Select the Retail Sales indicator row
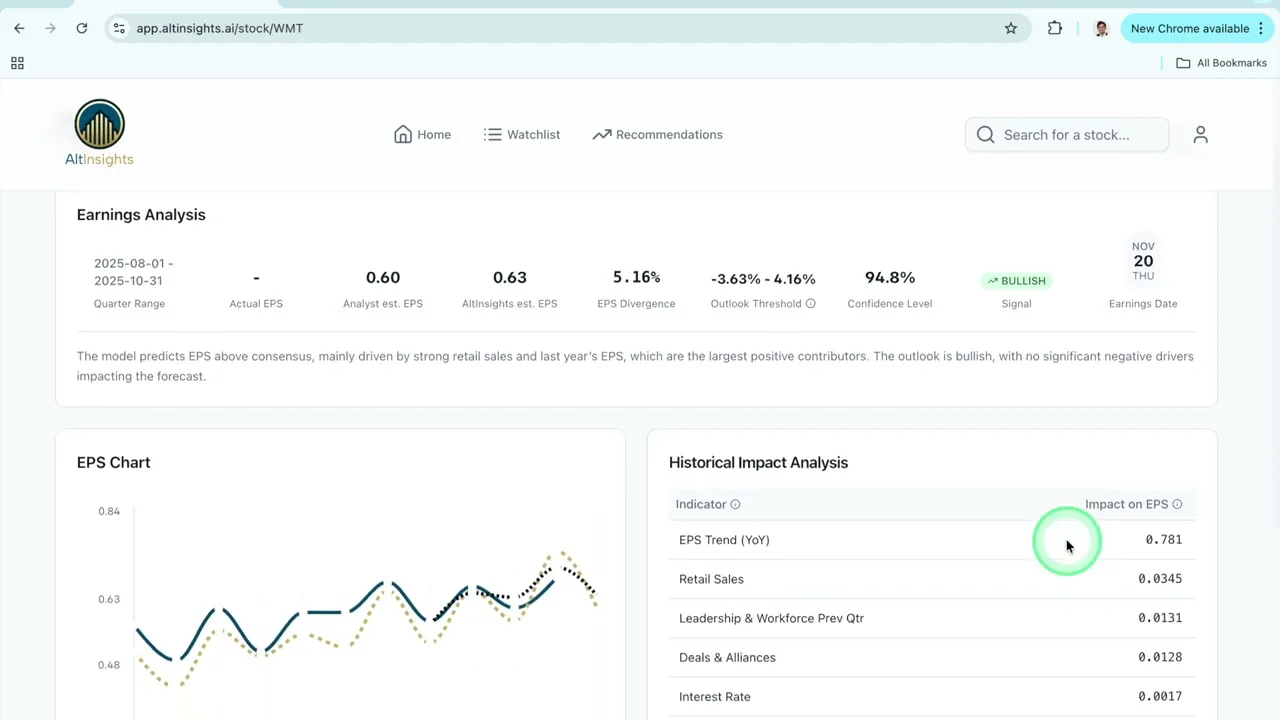Viewport: 1280px width, 720px height. tap(932, 579)
